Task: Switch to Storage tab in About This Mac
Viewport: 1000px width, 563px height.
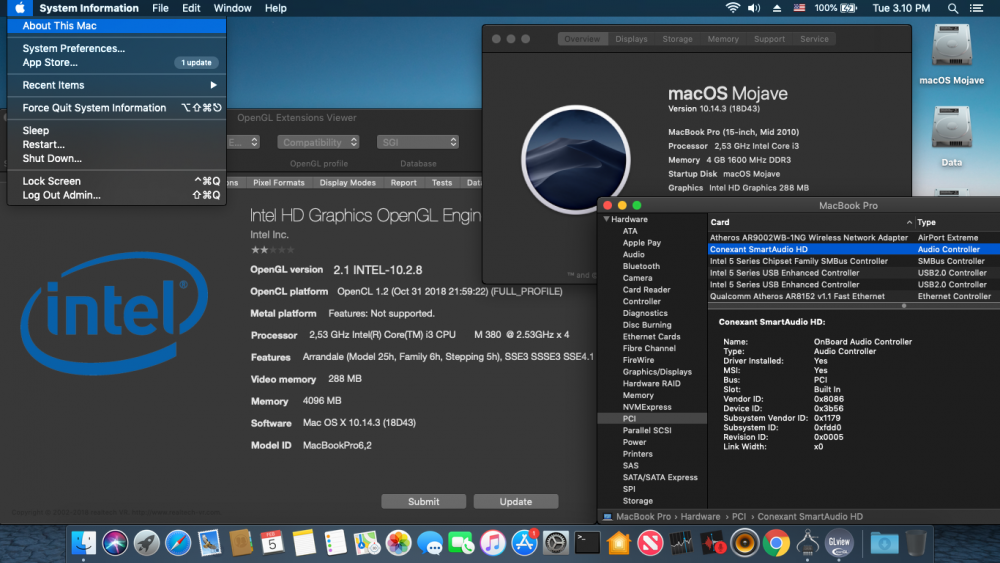Action: (x=677, y=39)
